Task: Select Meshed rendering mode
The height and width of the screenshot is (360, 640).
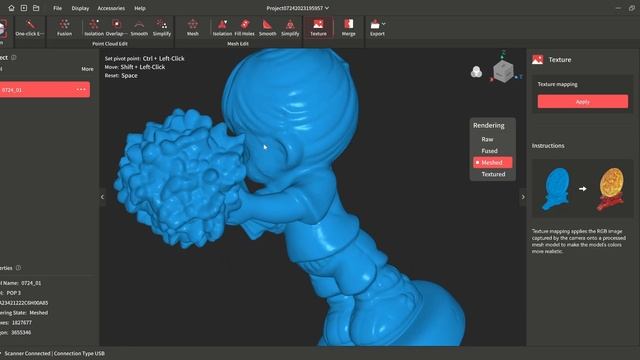Action: pos(492,162)
